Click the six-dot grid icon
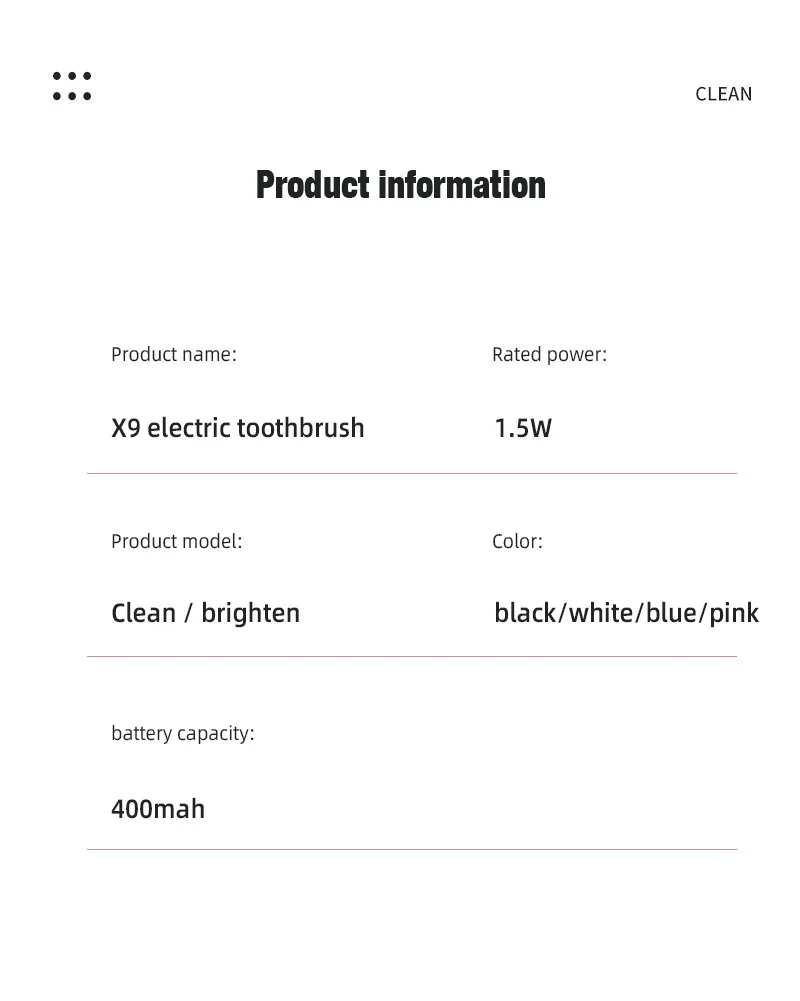The height and width of the screenshot is (1001, 800). 72,86
